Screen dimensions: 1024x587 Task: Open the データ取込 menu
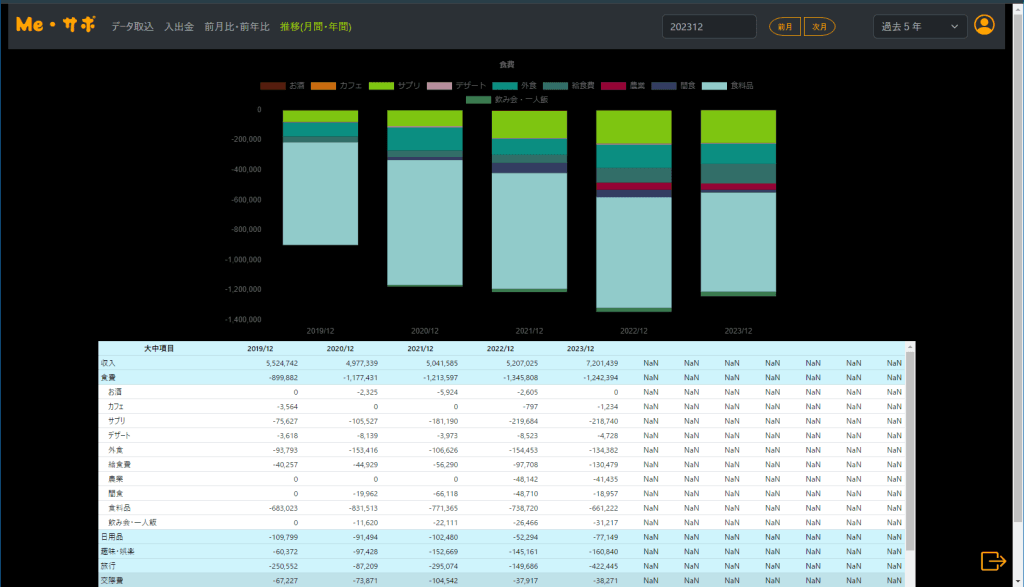coord(132,27)
